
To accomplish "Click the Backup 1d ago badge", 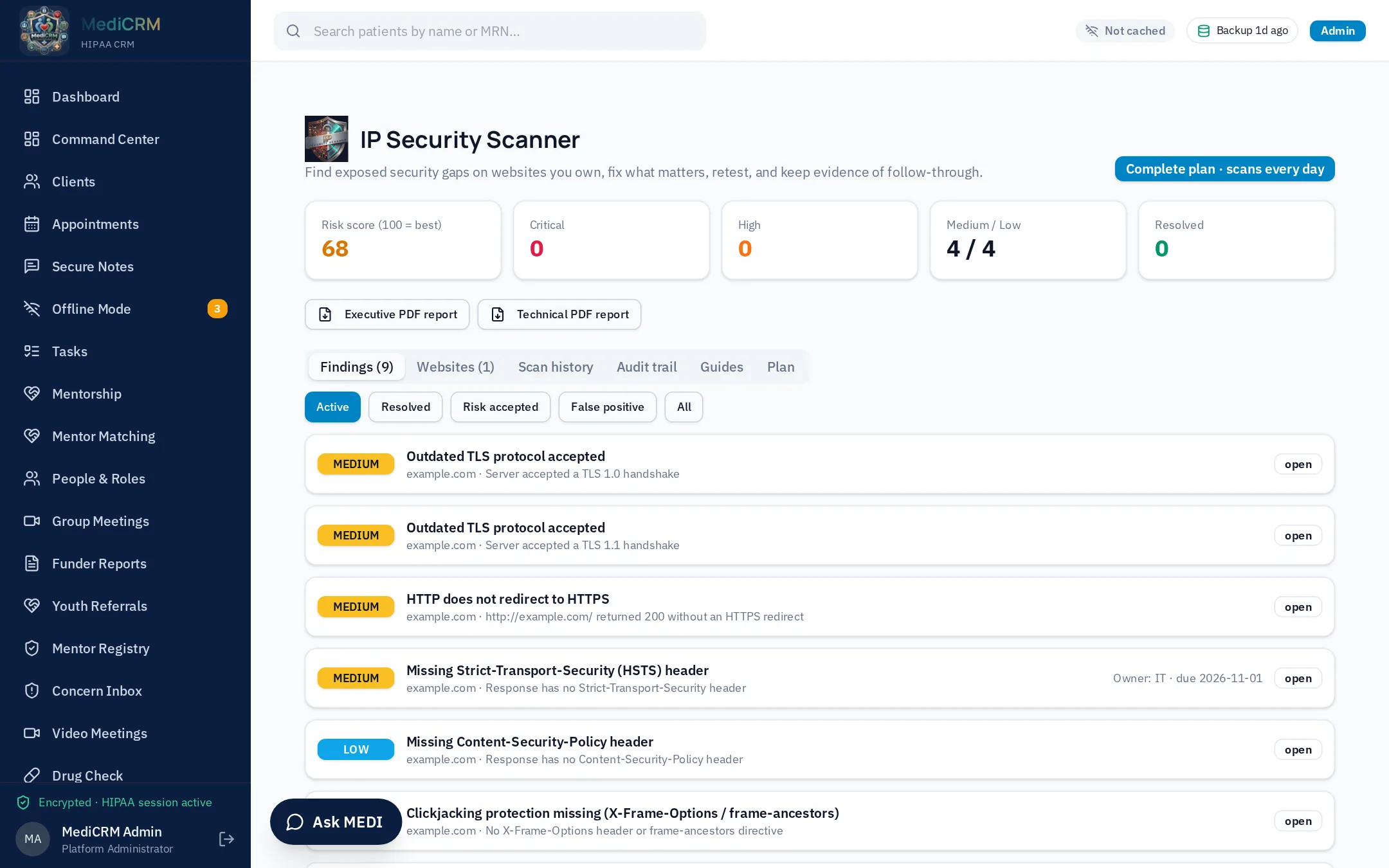I will (x=1242, y=31).
